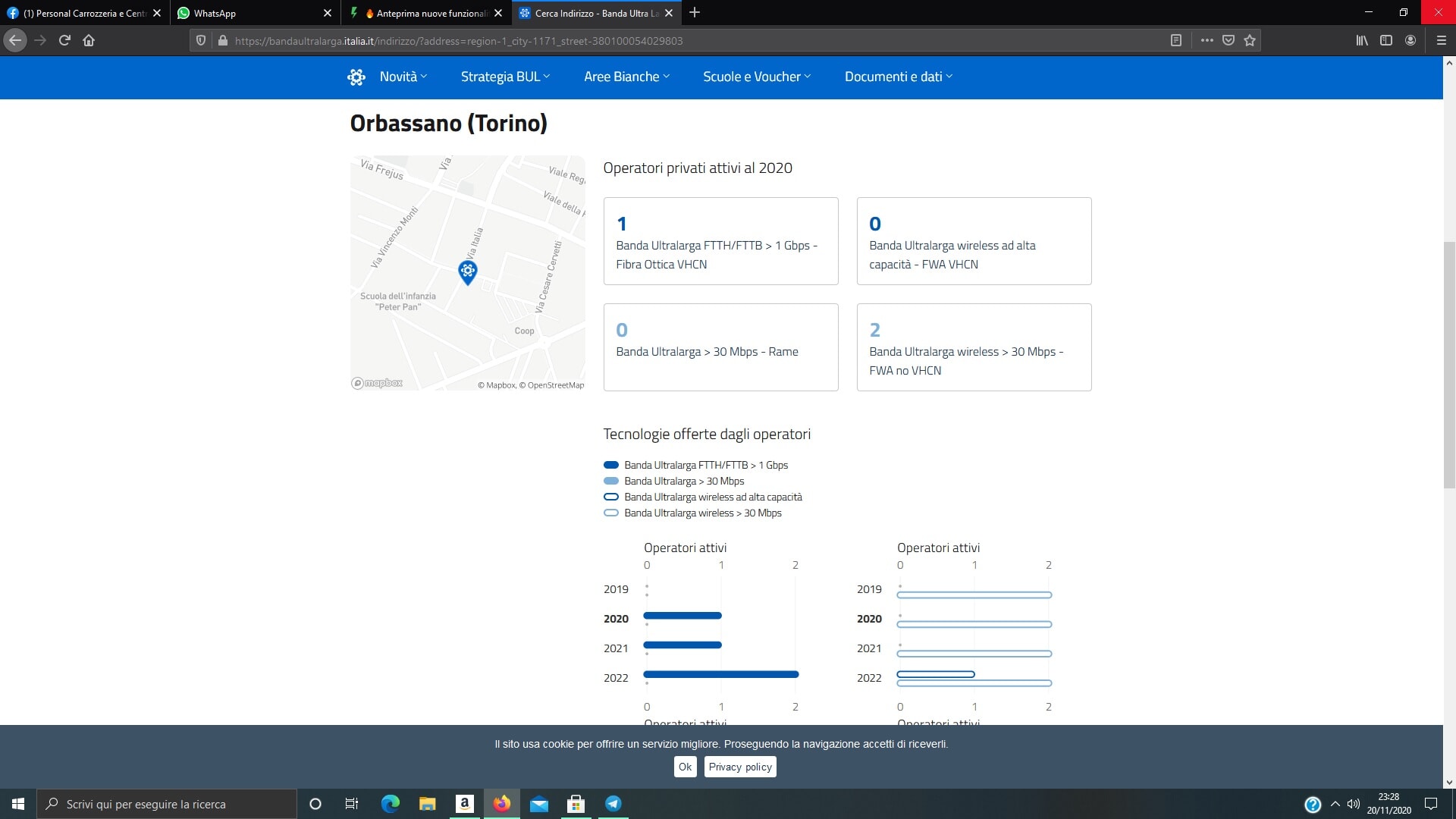Open the Aree Bianche dropdown
The image size is (1456, 819).
click(x=626, y=77)
